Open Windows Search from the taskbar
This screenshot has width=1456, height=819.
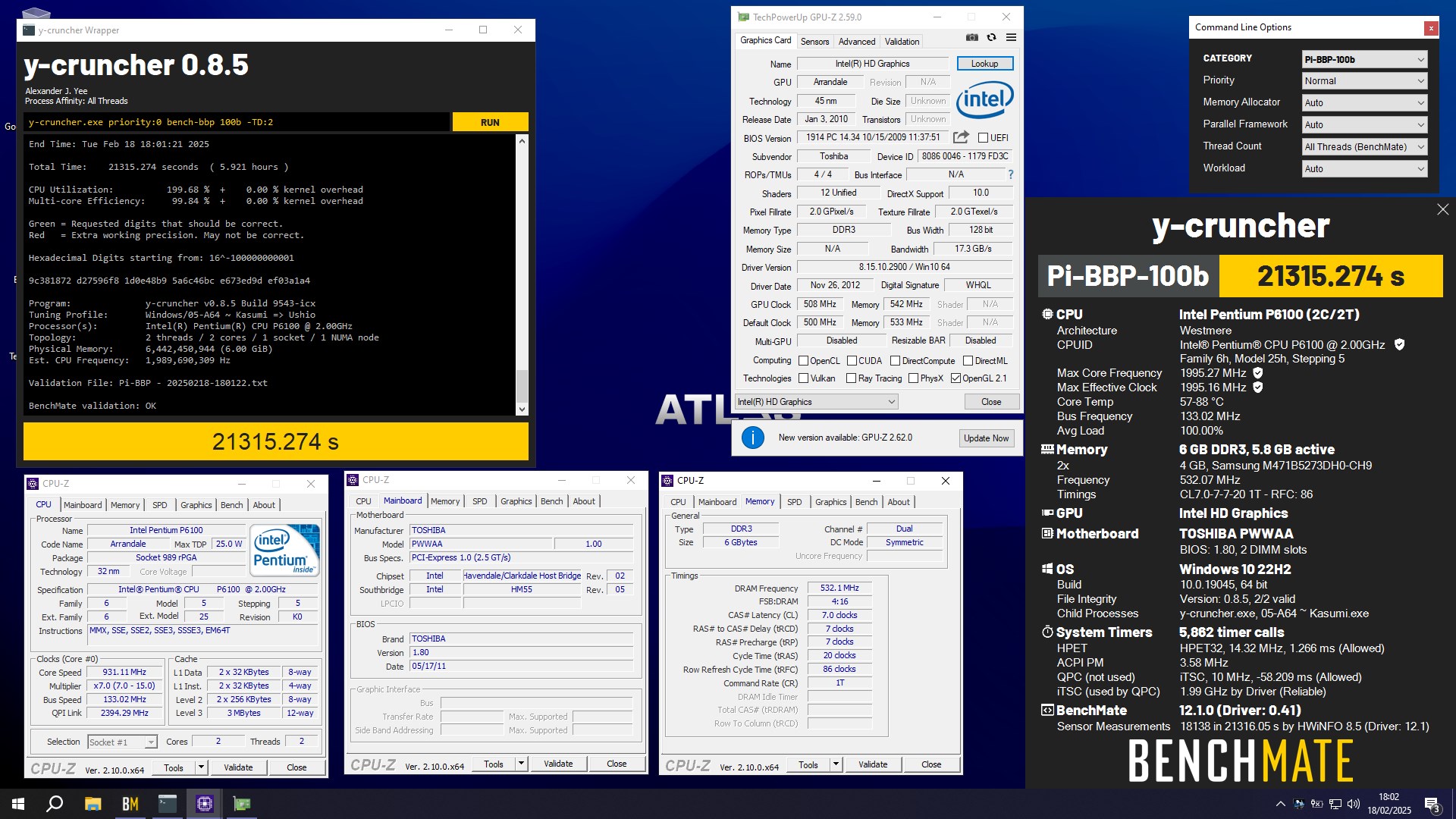55,804
